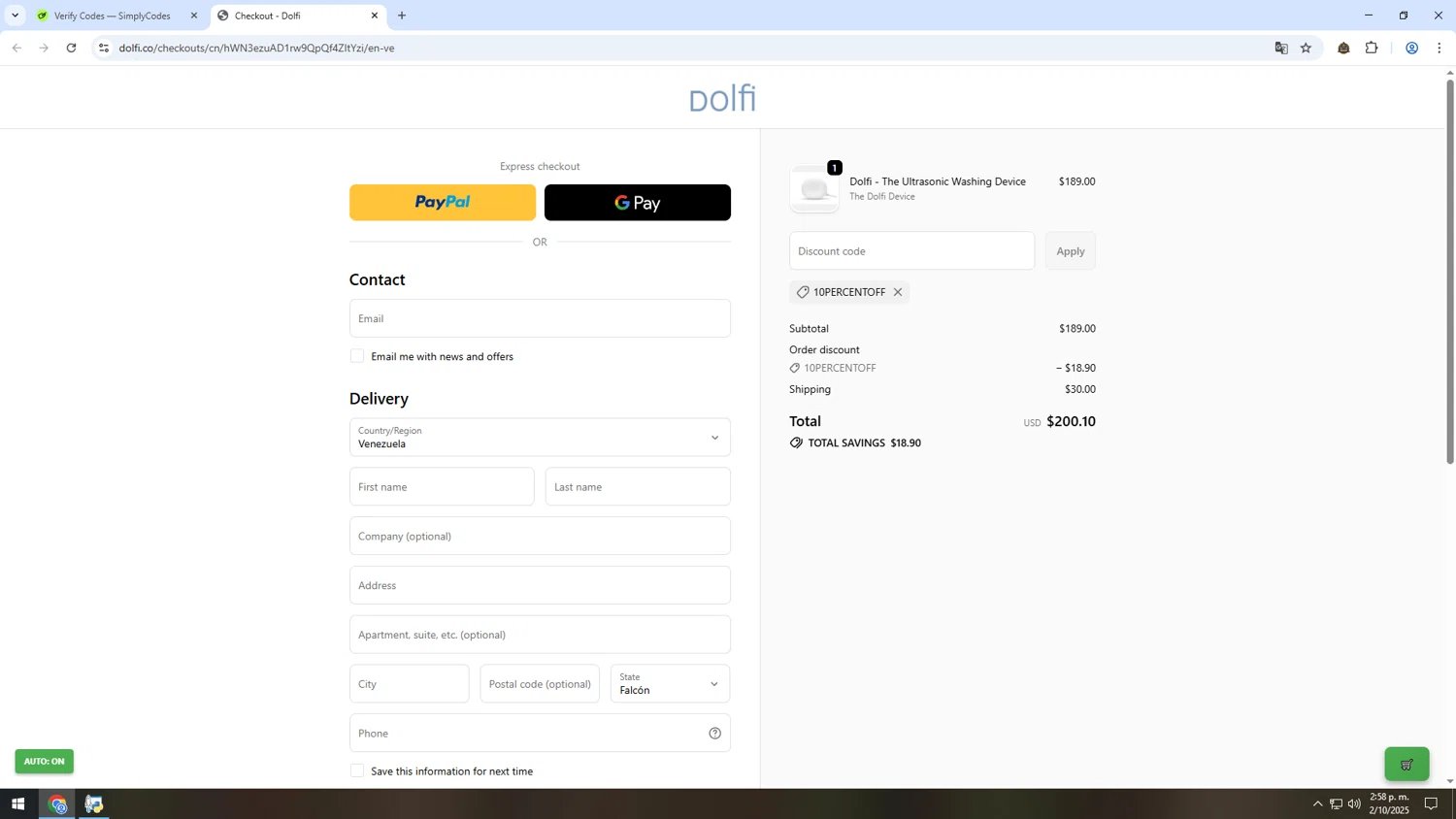Click the brown extension icon in toolbar
The height and width of the screenshot is (819, 1456).
[1344, 48]
